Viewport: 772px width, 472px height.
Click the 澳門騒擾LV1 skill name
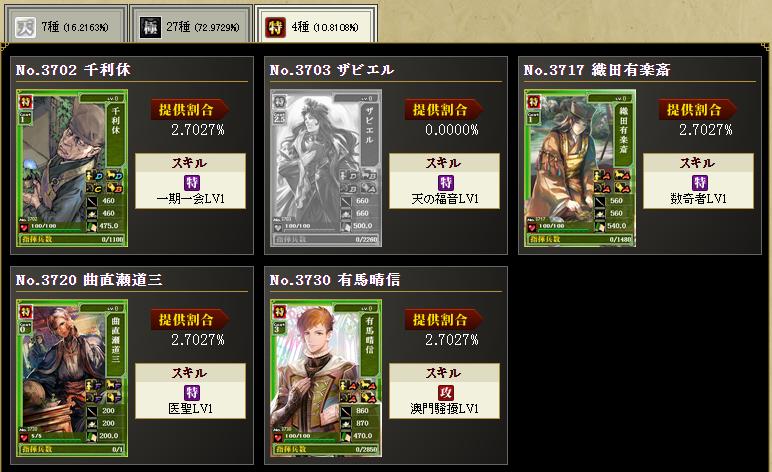click(x=445, y=409)
